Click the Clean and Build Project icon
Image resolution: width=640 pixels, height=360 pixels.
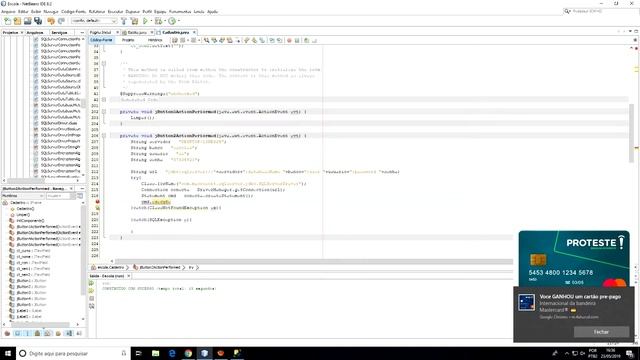point(134,21)
